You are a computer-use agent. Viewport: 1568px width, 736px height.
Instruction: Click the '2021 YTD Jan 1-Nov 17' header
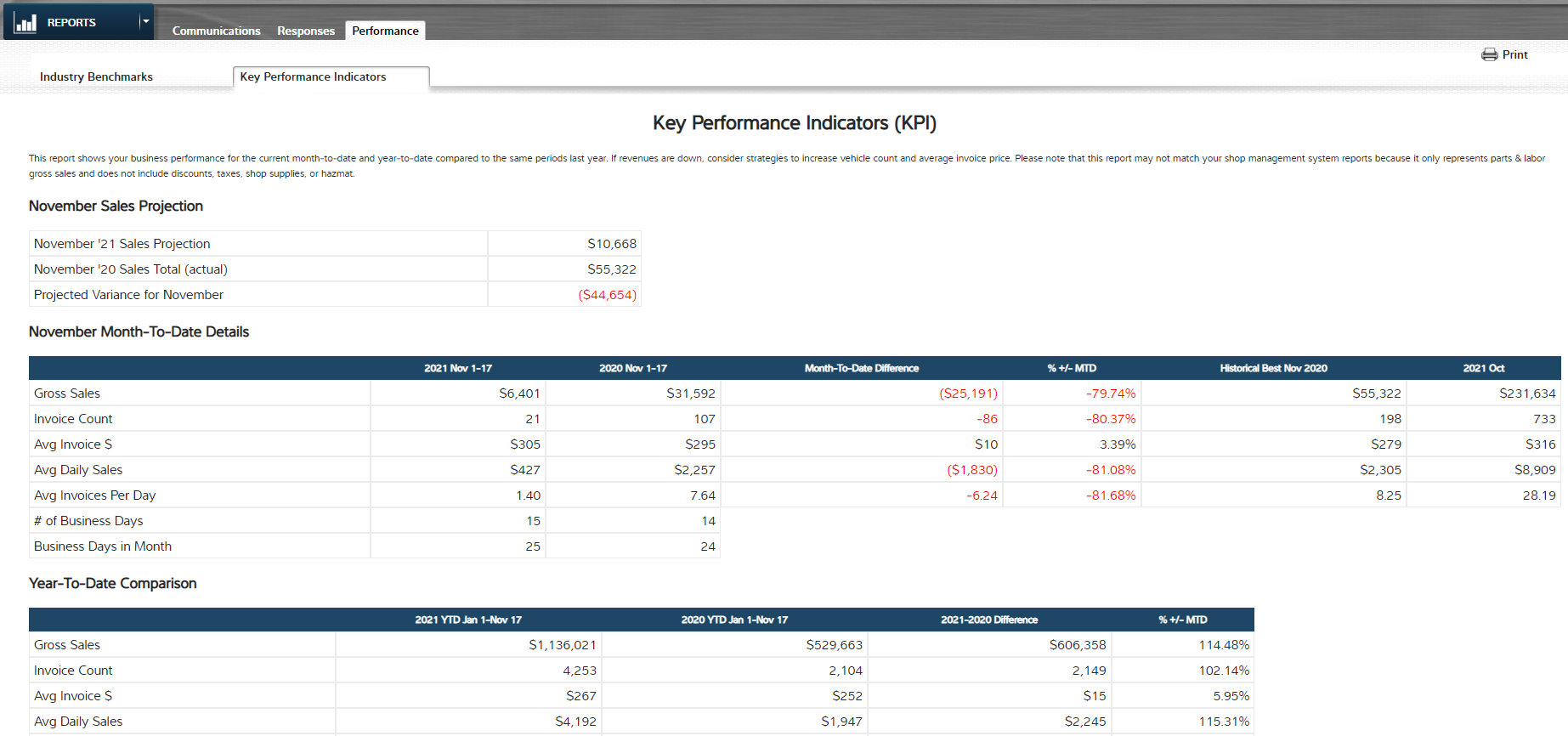(468, 620)
